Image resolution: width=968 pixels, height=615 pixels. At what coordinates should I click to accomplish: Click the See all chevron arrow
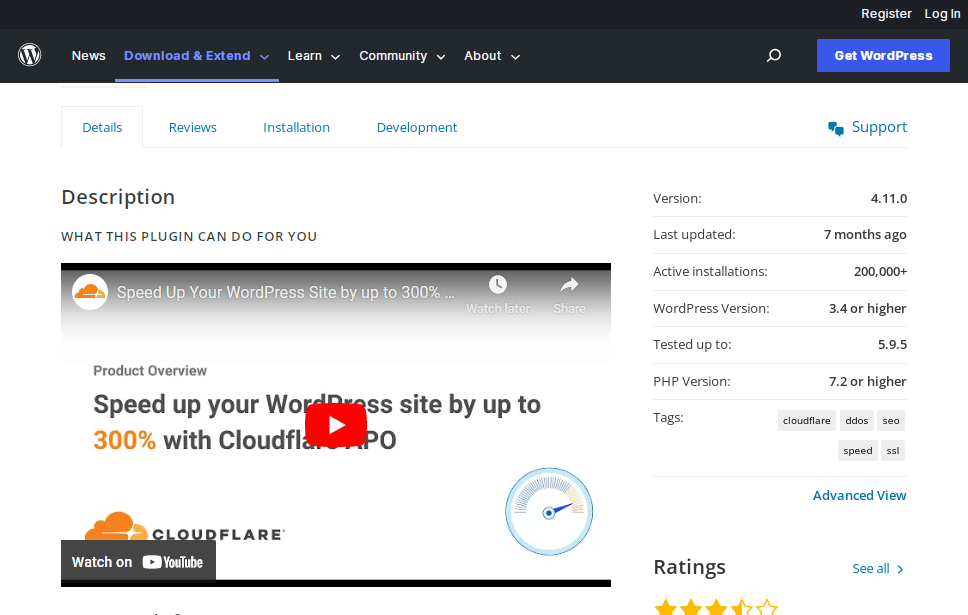[900, 569]
